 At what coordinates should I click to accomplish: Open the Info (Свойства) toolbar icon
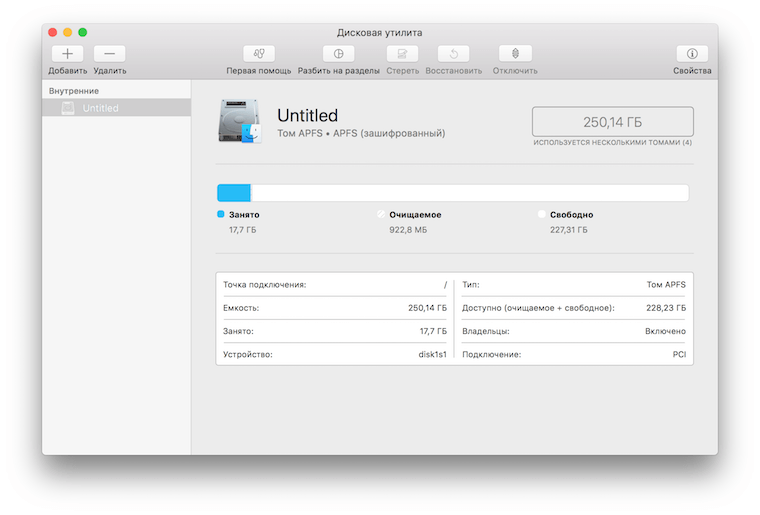point(692,54)
